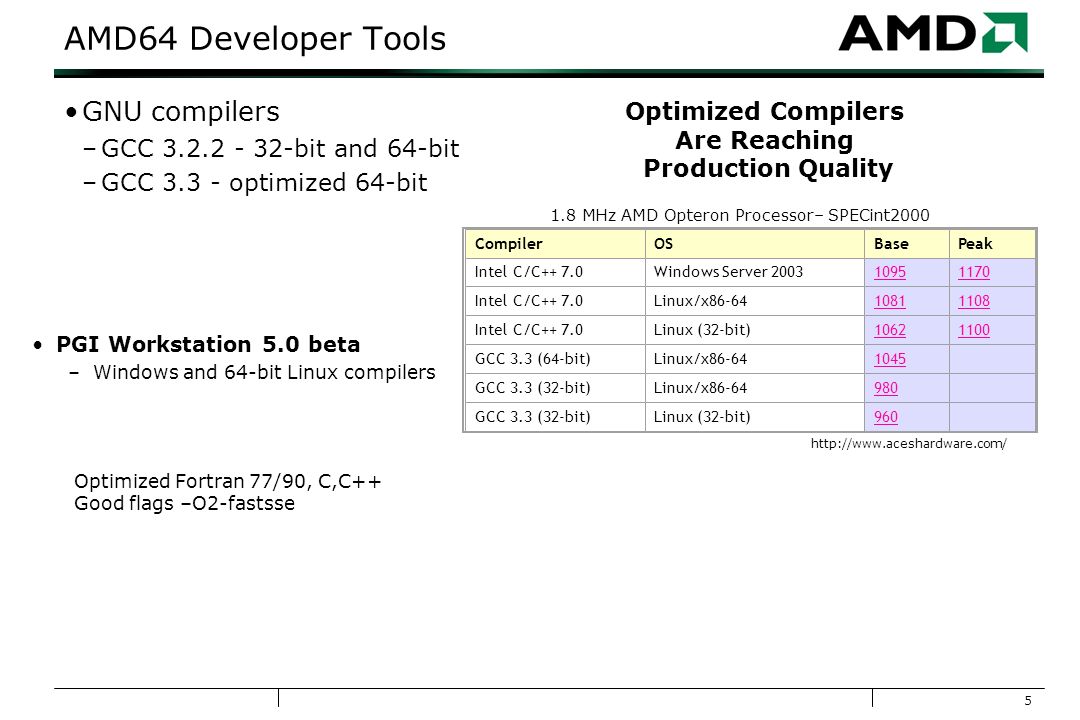
Task: Click the slide page number 5
Action: click(x=1028, y=701)
